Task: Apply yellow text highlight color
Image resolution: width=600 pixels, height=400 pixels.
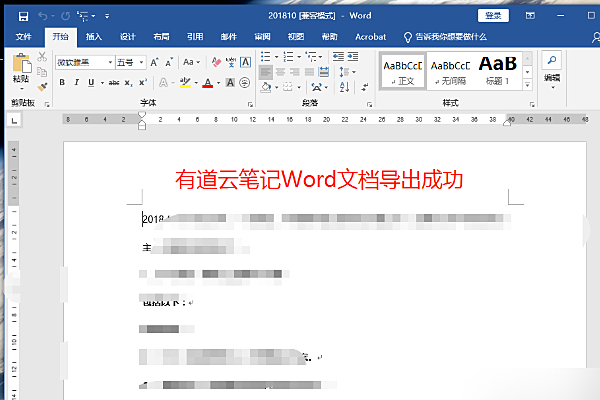Action: coord(185,83)
